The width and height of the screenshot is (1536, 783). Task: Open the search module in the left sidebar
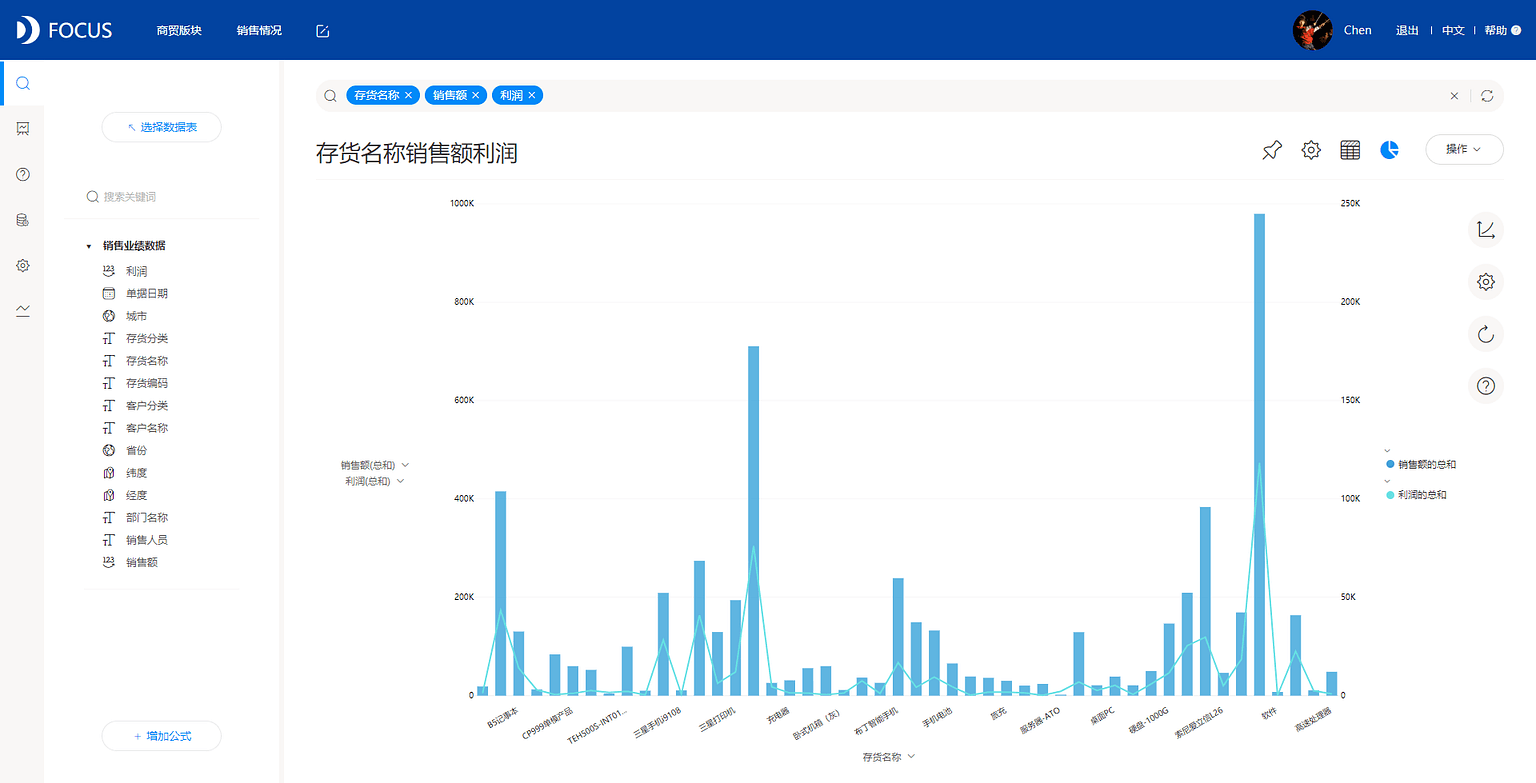(x=22, y=83)
